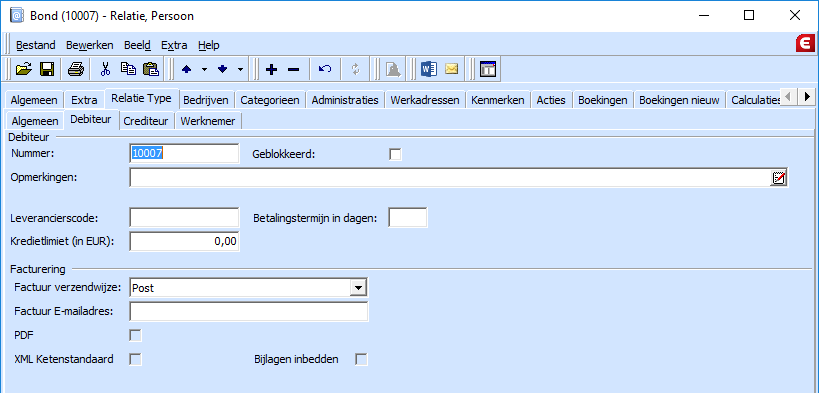
Task: Cut selection with the scissors icon
Action: (106, 69)
